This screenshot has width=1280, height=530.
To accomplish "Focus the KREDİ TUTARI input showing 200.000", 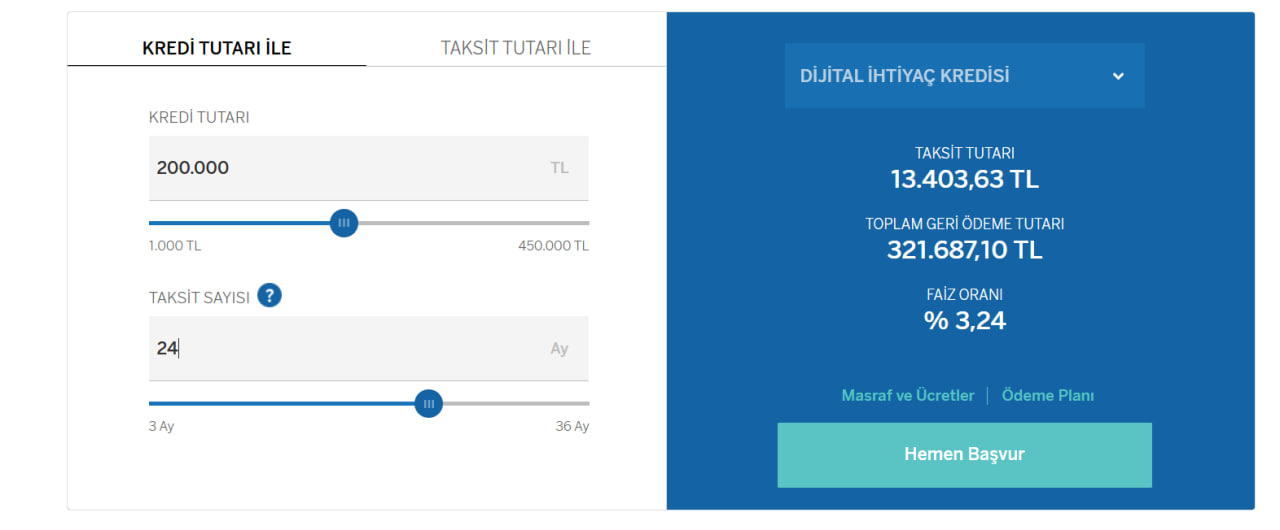I will (x=340, y=168).
